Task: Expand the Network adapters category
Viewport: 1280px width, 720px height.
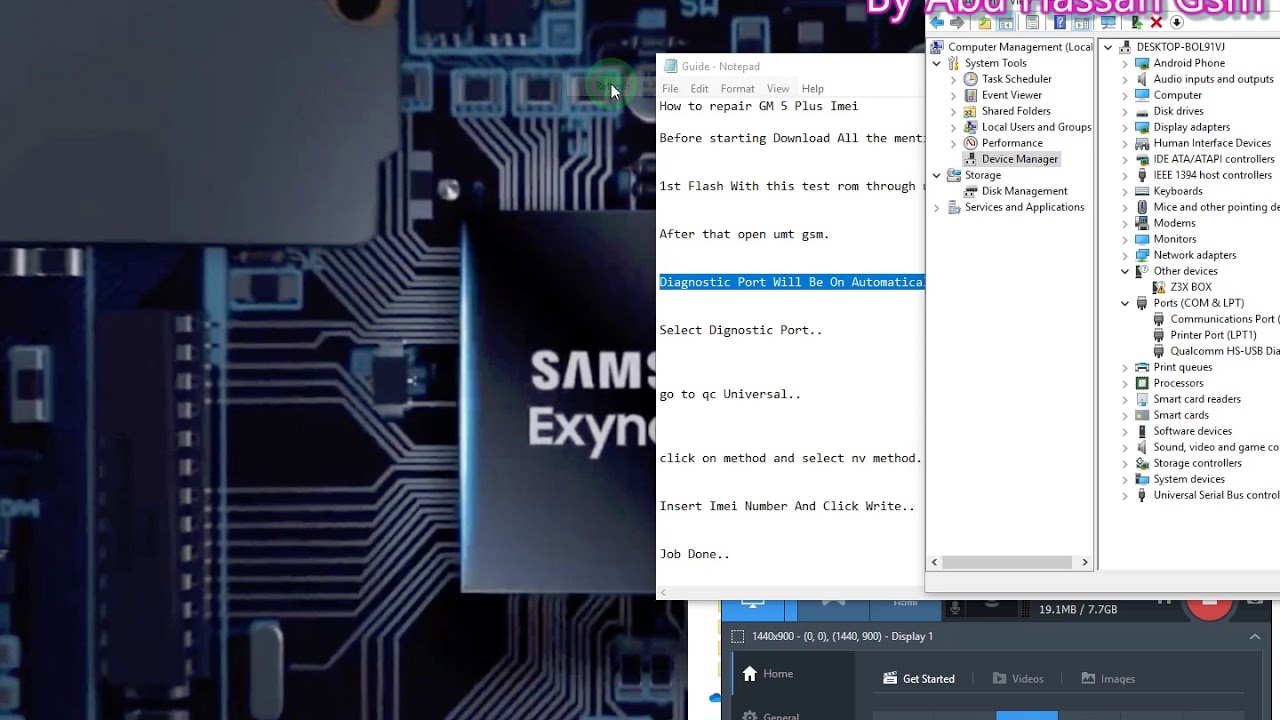Action: coord(1125,255)
